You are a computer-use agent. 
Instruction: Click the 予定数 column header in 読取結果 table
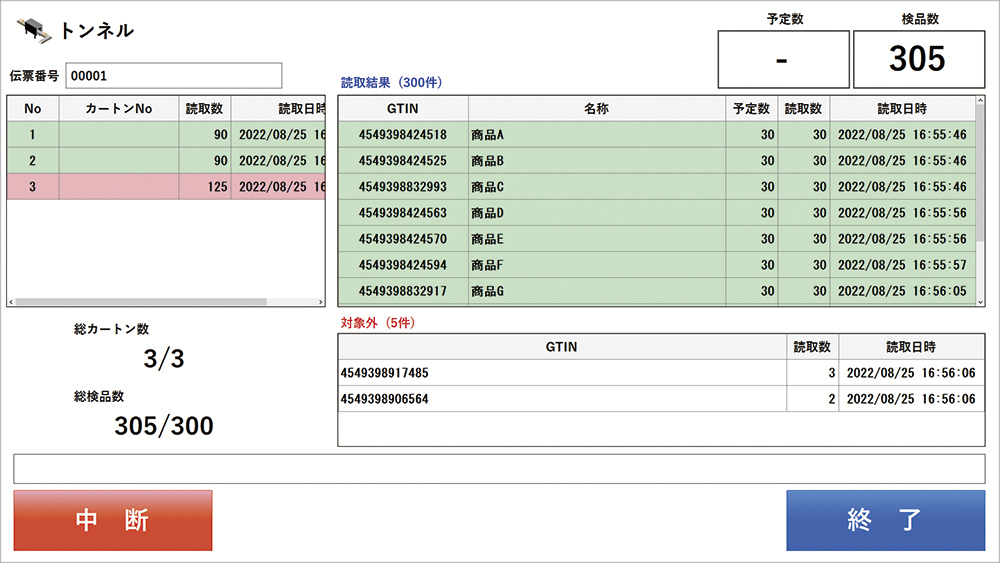pyautogui.click(x=751, y=108)
